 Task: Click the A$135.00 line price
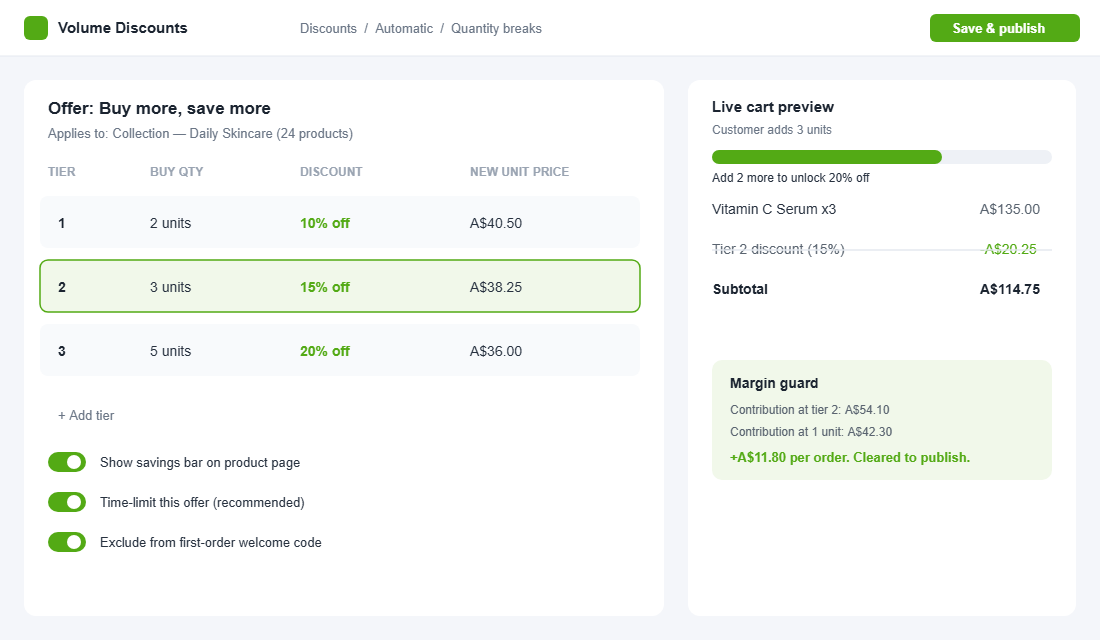tap(1010, 209)
